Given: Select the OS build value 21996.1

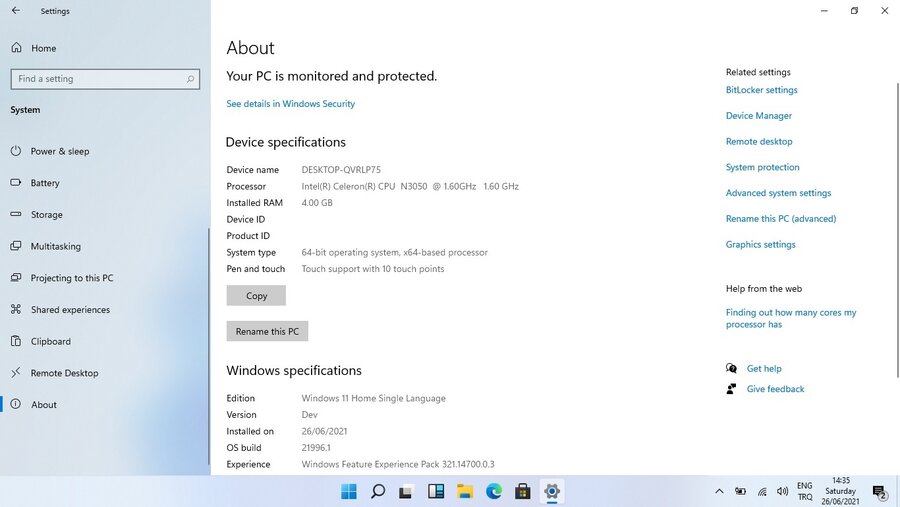Looking at the screenshot, I should click(x=316, y=448).
